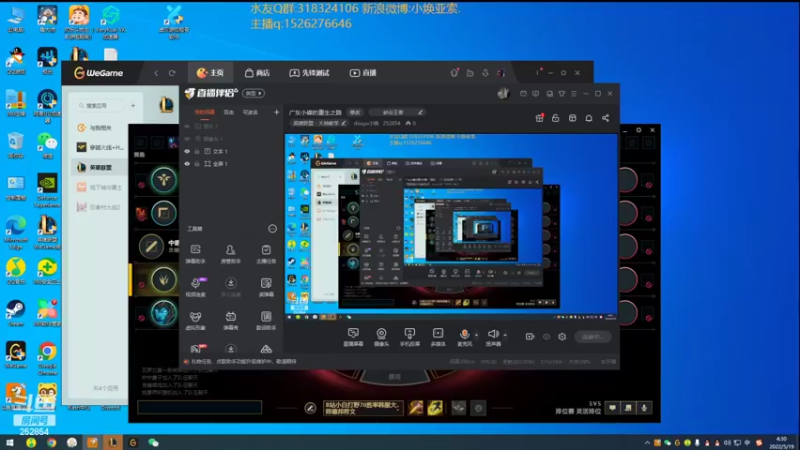Click the 修改 button beside stream title
The image size is (800, 450).
[355, 112]
